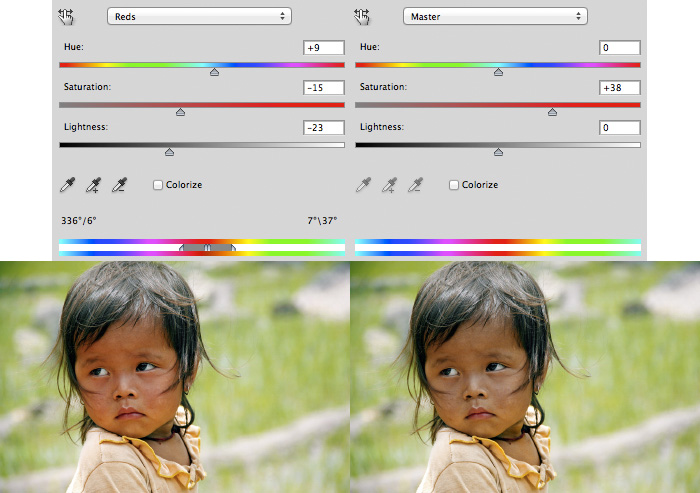This screenshot has height=493, width=700.
Task: Click the targeted adjustment hand icon in Reds panel
Action: (67, 16)
